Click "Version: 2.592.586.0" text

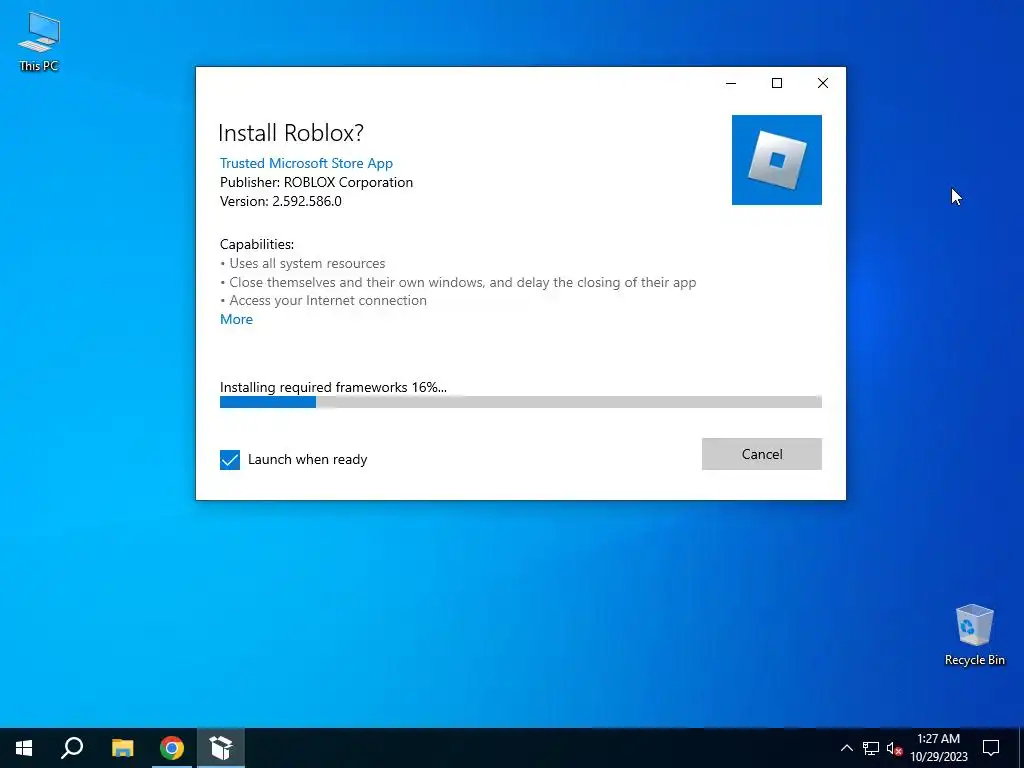coord(281,201)
